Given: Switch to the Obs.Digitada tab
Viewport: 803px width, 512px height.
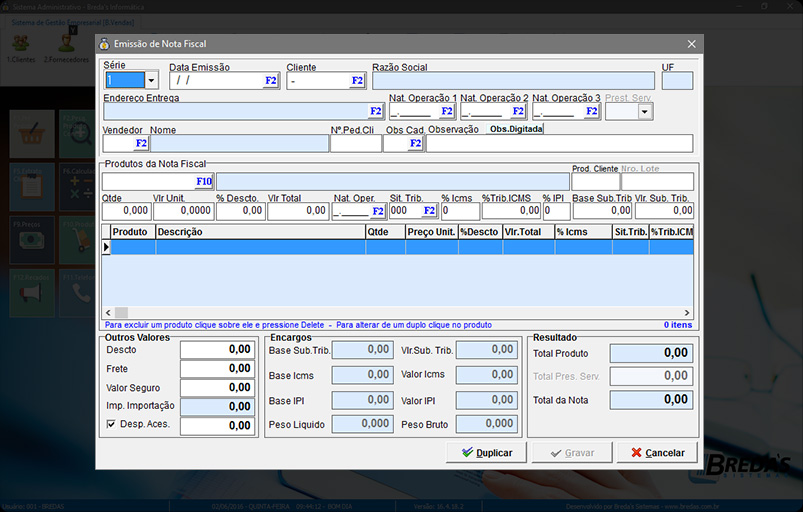Looking at the screenshot, I should pos(515,129).
